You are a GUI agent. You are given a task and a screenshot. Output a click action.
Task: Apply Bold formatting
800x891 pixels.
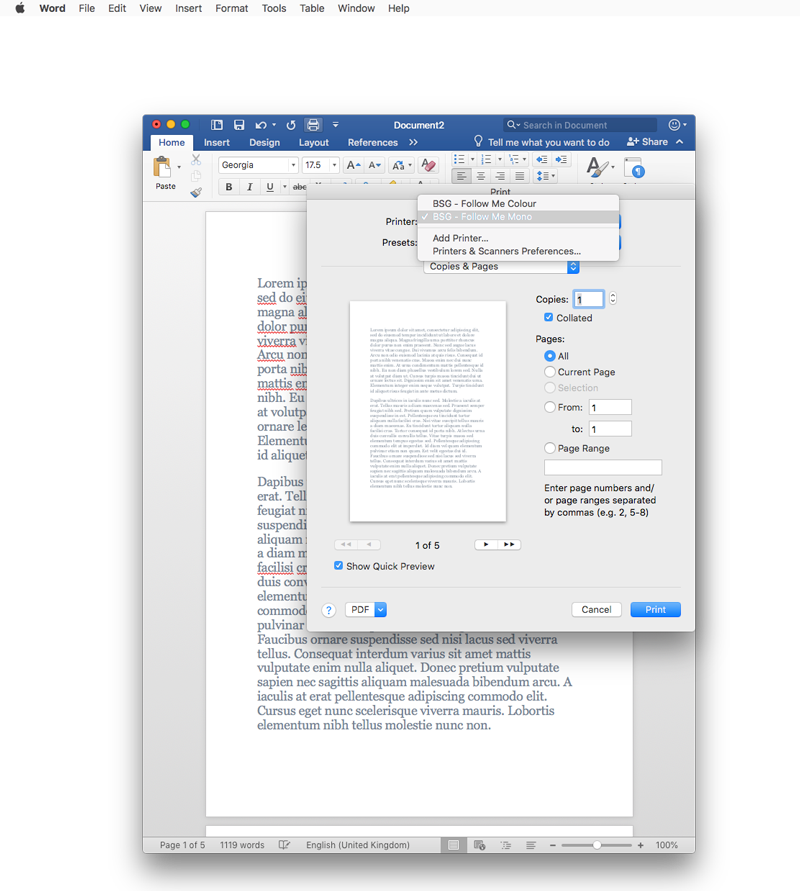(229, 187)
